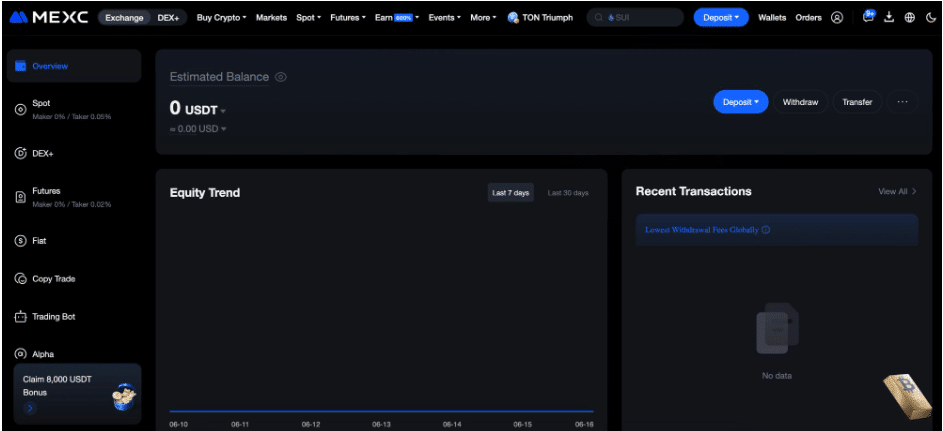The image size is (943, 431).
Task: Select Spot in sidebar
Action: 74,109
